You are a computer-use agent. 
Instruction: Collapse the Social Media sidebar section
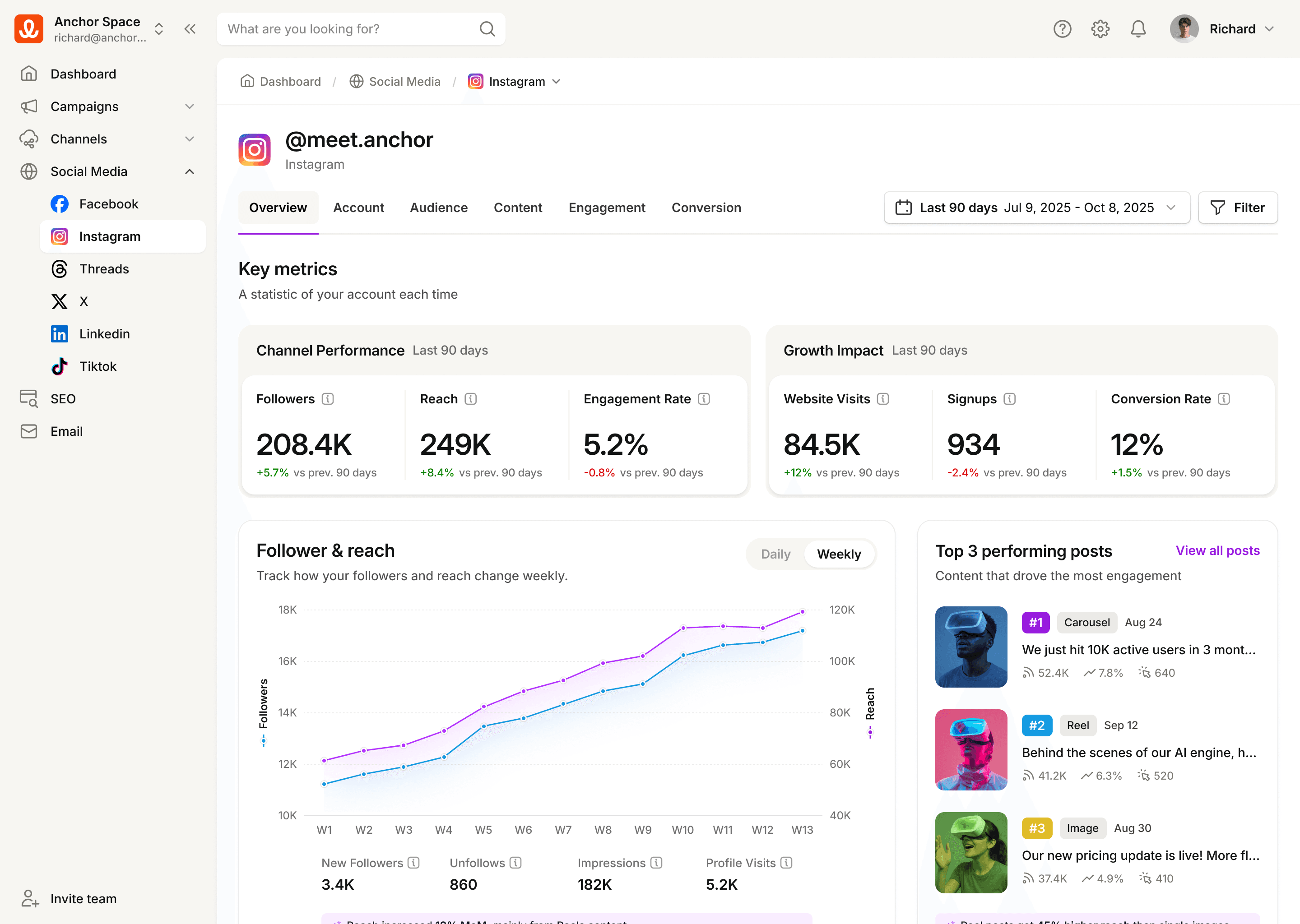point(190,172)
